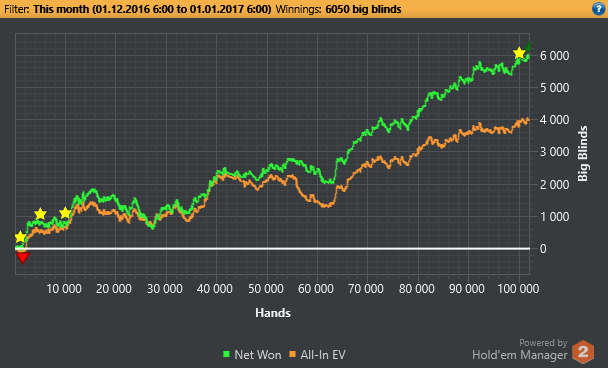Image resolution: width=608 pixels, height=368 pixels.
Task: Click the All-In EV legend label
Action: click(x=323, y=355)
